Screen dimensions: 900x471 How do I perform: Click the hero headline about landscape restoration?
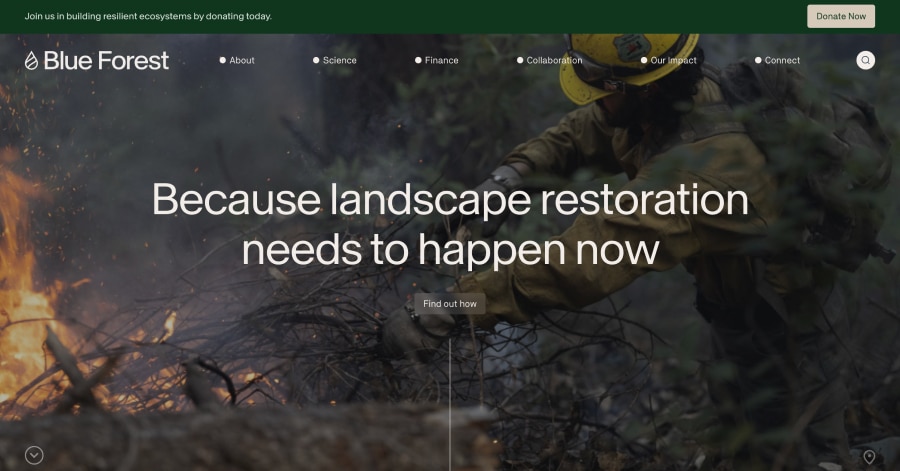point(450,224)
